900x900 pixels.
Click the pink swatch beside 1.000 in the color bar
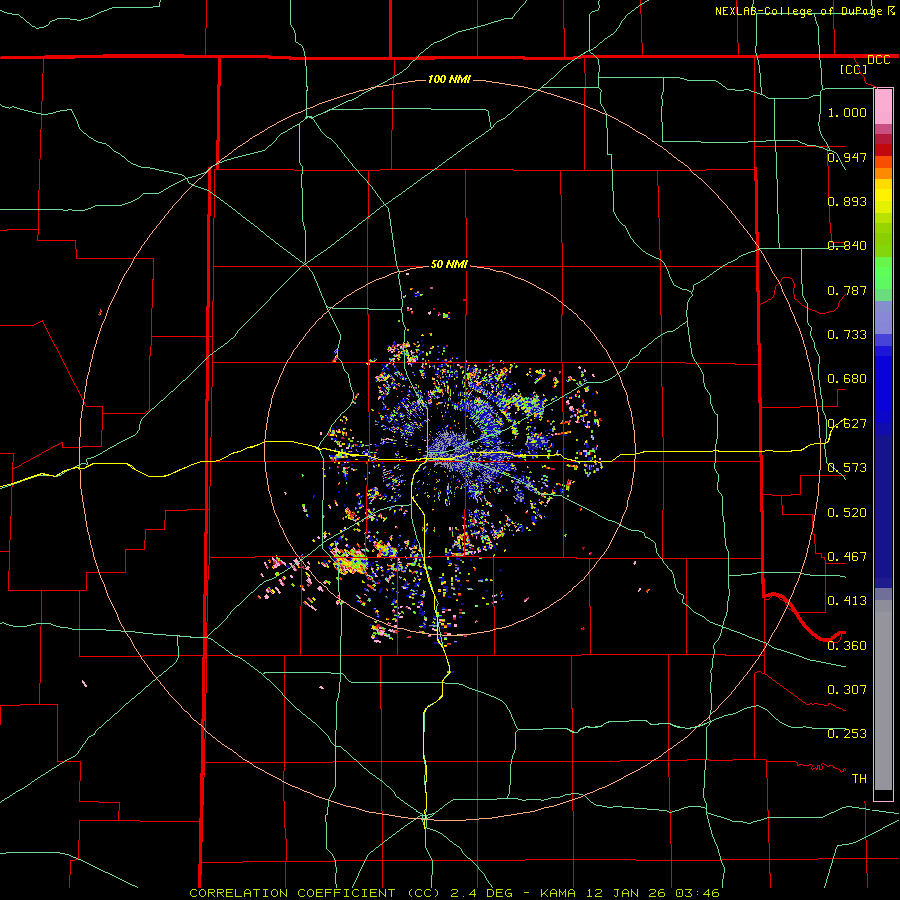(x=883, y=107)
